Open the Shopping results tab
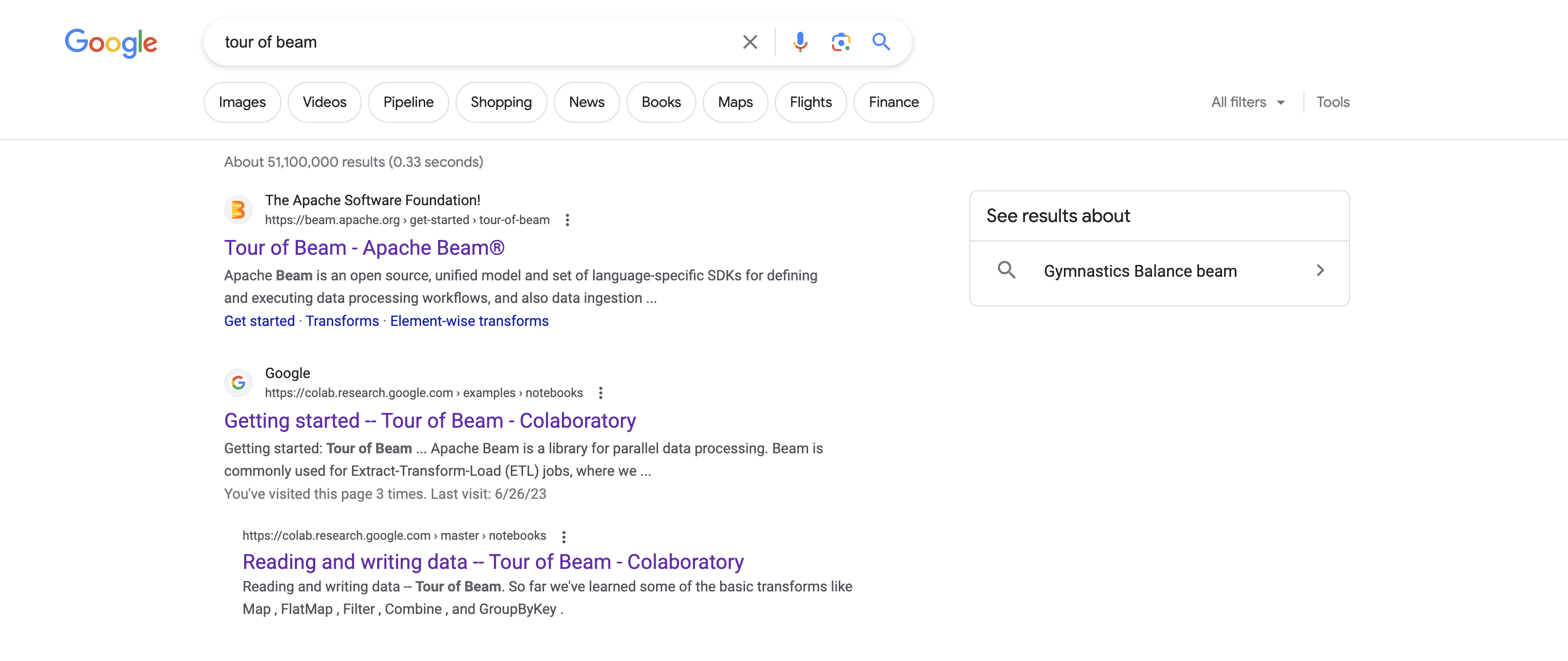1568x661 pixels. tap(501, 102)
